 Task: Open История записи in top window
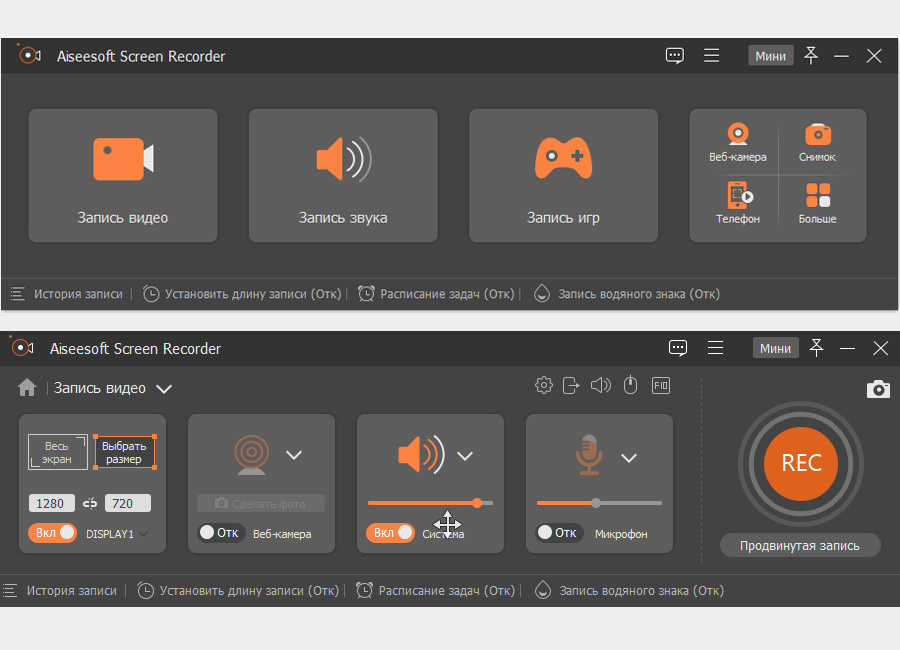tap(68, 294)
